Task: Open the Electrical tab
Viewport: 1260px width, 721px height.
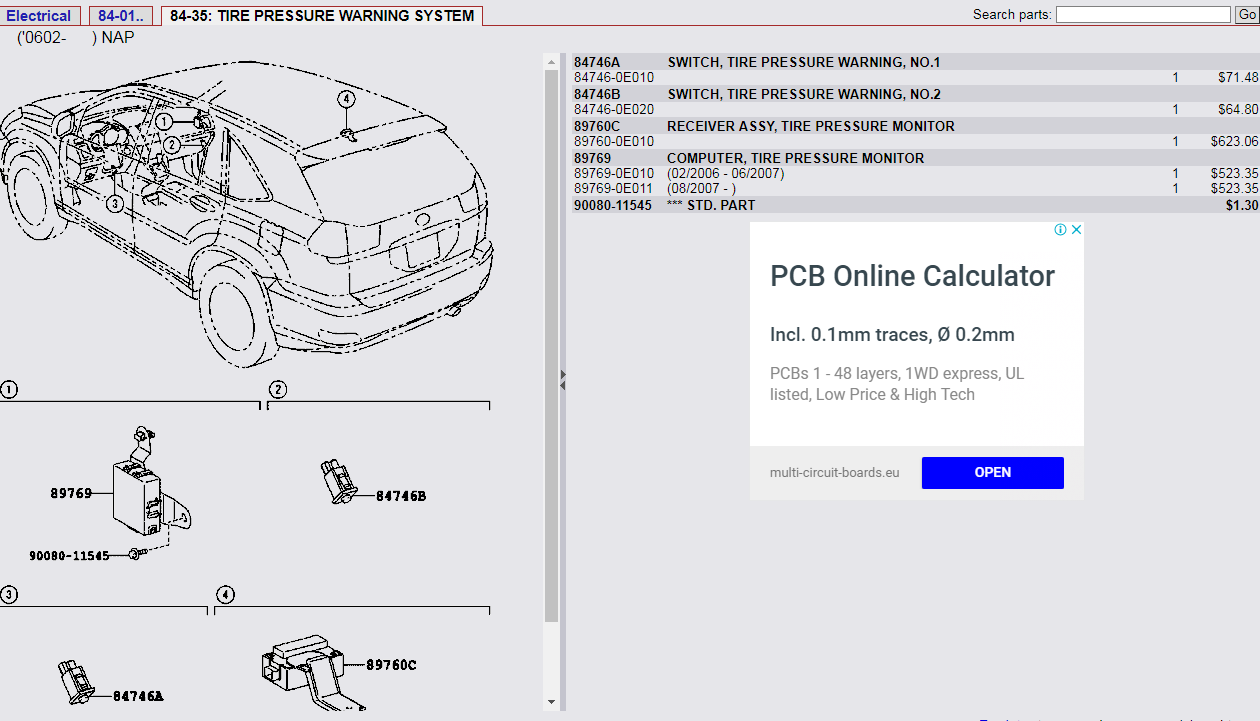Action: tap(39, 16)
